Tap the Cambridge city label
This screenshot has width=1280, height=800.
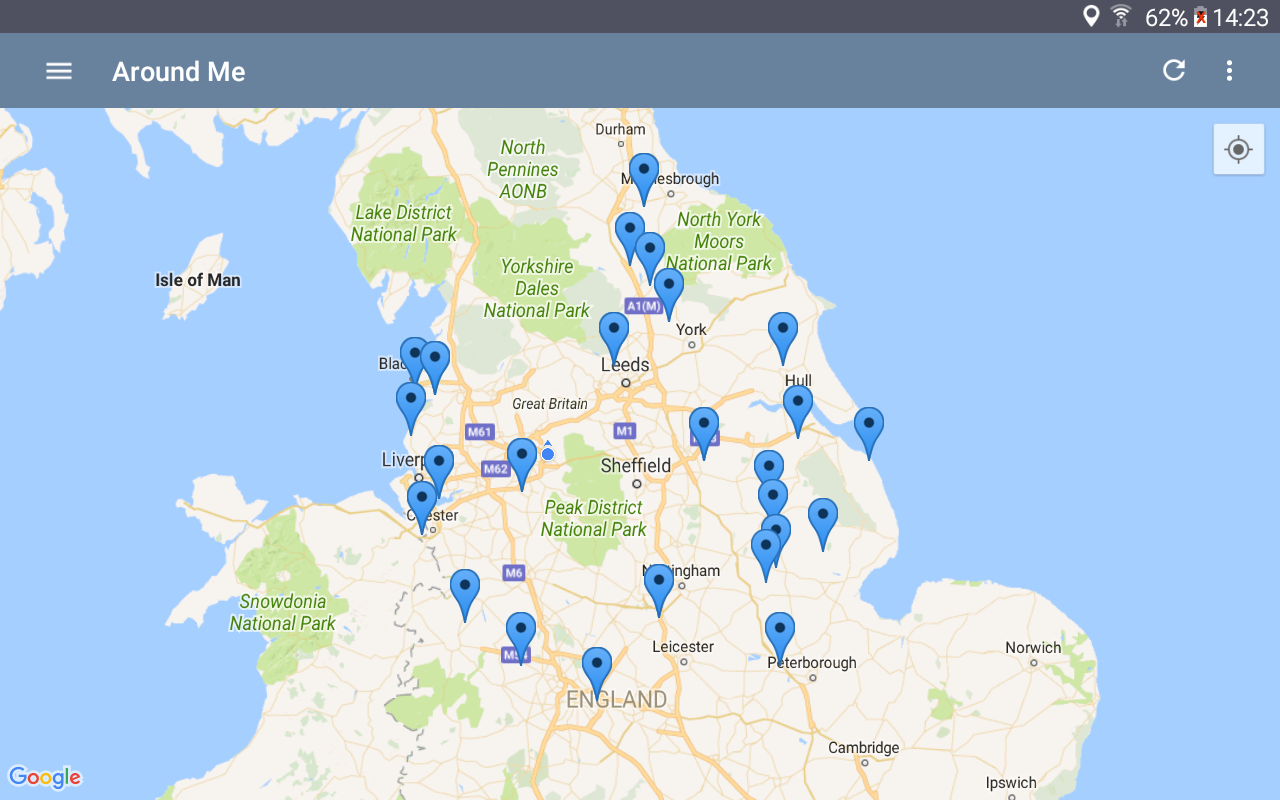[x=864, y=748]
